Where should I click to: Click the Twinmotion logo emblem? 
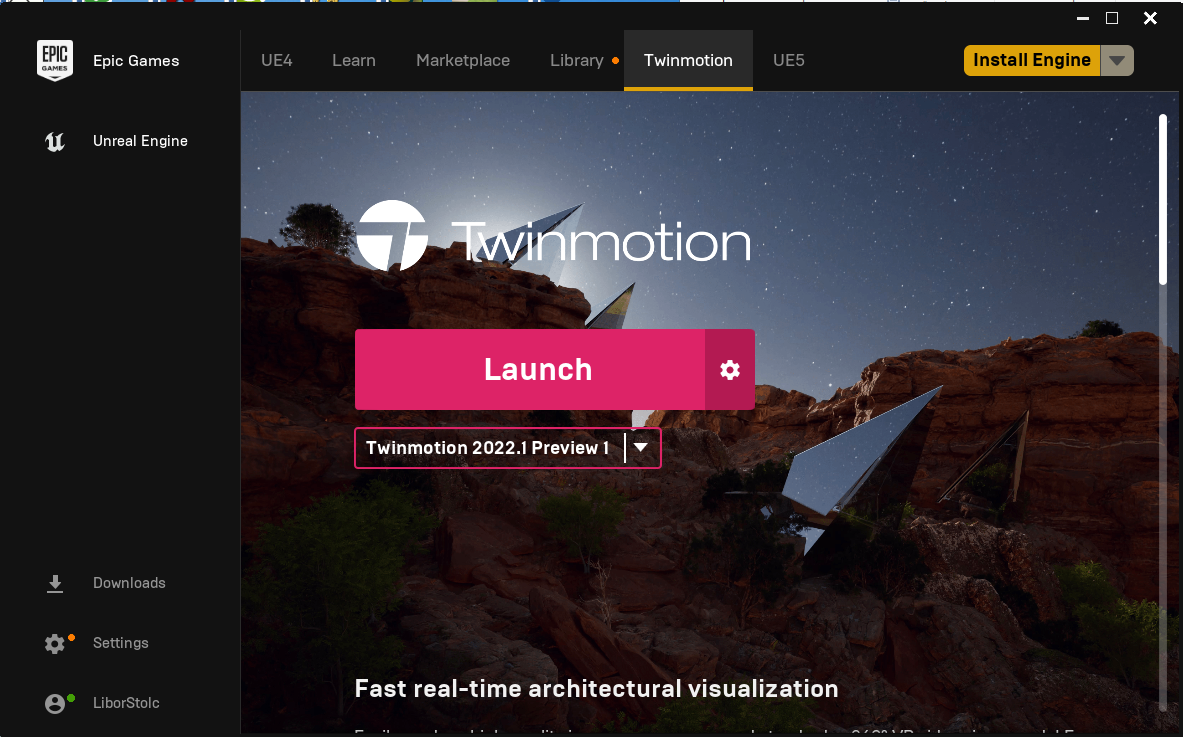pyautogui.click(x=392, y=235)
